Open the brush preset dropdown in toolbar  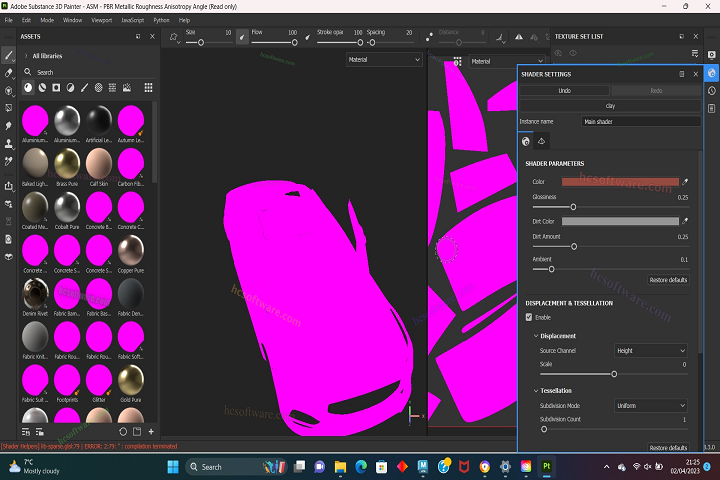tap(174, 37)
